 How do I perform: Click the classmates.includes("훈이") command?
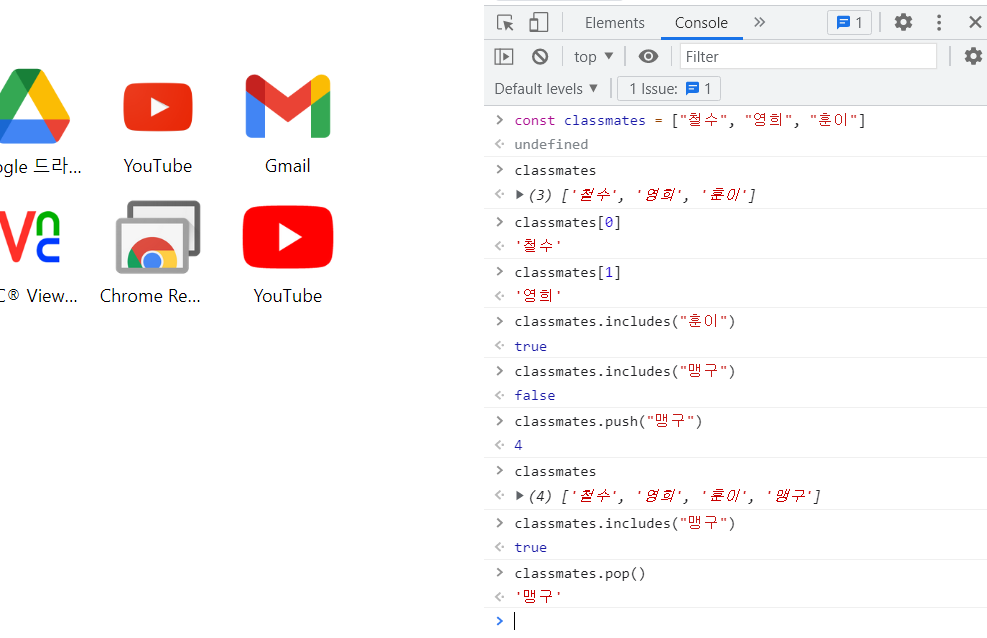624,322
